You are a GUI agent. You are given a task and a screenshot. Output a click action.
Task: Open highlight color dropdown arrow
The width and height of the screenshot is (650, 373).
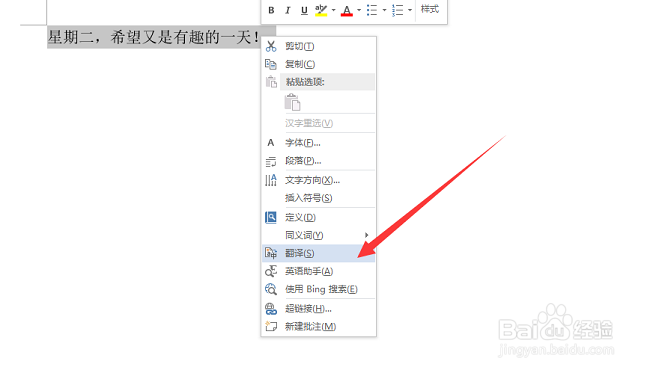tap(333, 10)
